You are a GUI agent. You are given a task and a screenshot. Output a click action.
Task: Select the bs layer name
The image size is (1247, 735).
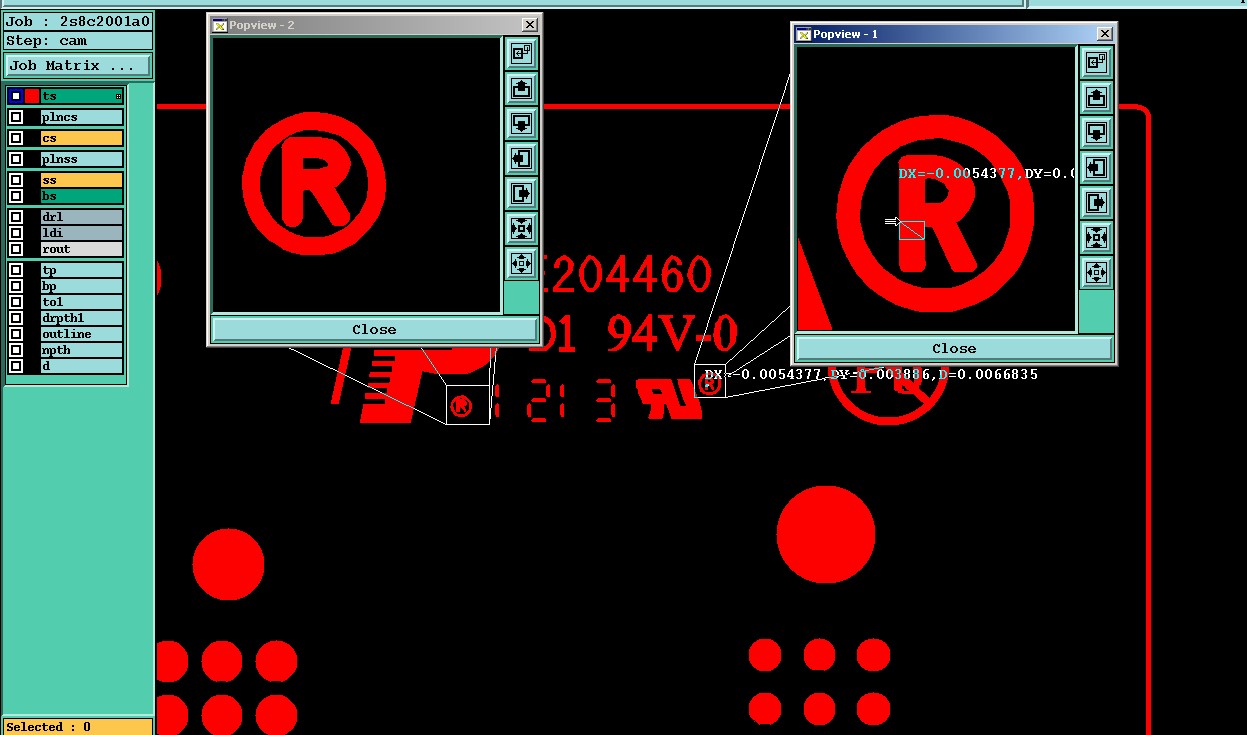pyautogui.click(x=82, y=196)
